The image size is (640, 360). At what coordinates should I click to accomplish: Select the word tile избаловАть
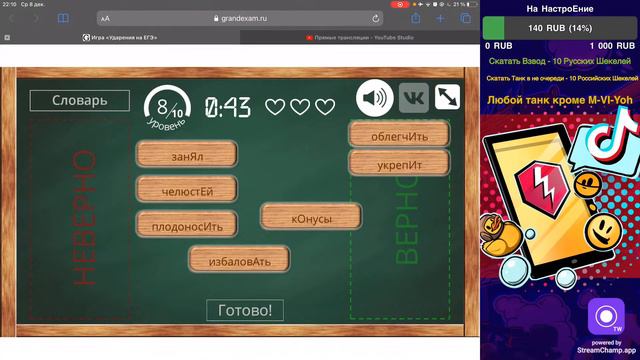tap(239, 259)
